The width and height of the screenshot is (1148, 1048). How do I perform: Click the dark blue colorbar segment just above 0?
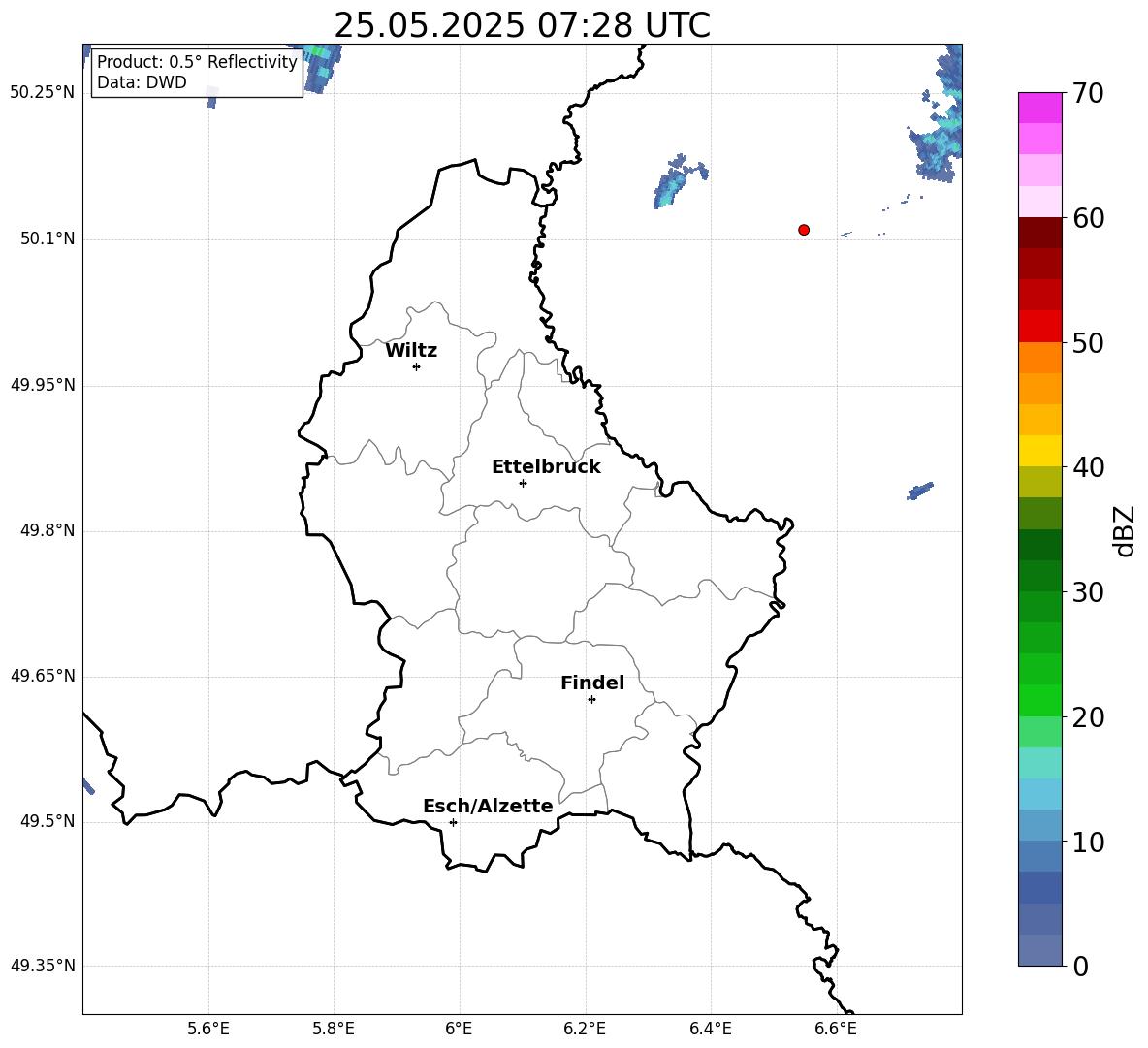(1040, 950)
